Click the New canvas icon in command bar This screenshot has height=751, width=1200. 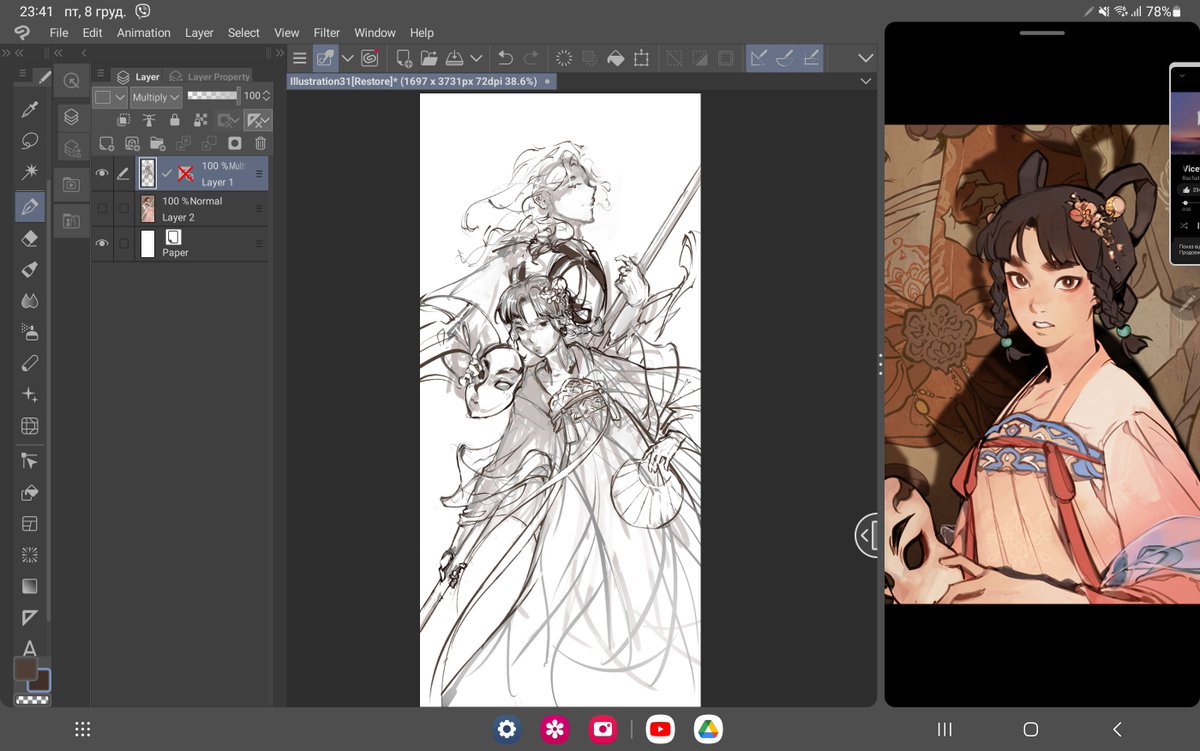(404, 58)
